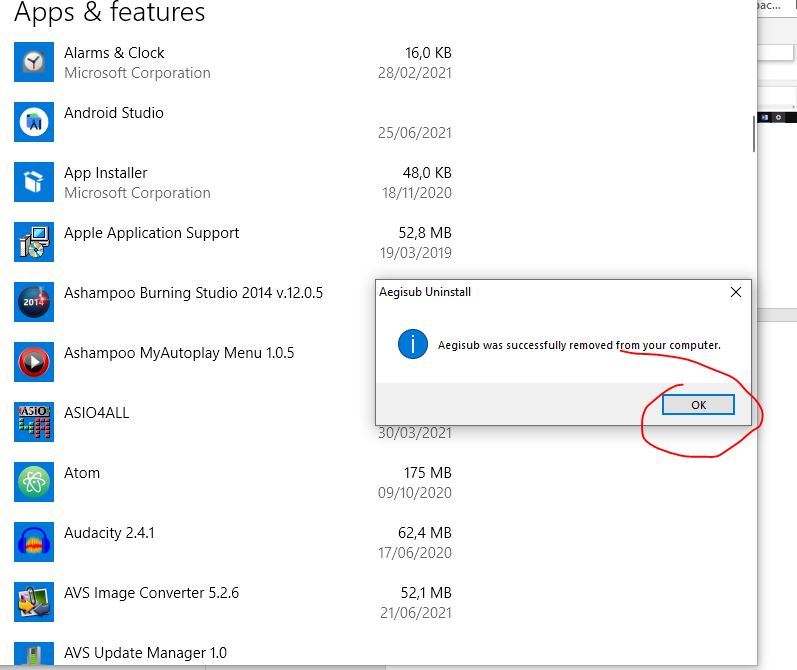This screenshot has width=797, height=670.
Task: Click the 175 MB size of Atom
Action: (x=428, y=473)
